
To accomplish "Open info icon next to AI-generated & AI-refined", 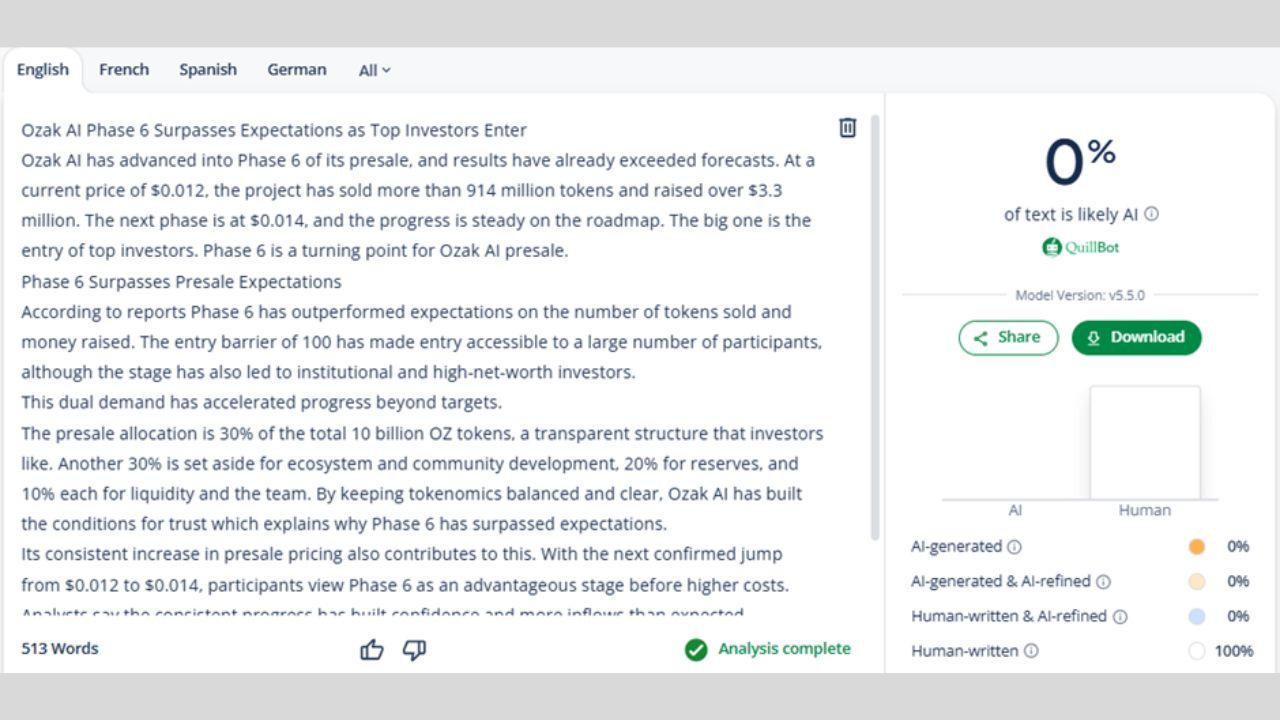I will 1103,582.
